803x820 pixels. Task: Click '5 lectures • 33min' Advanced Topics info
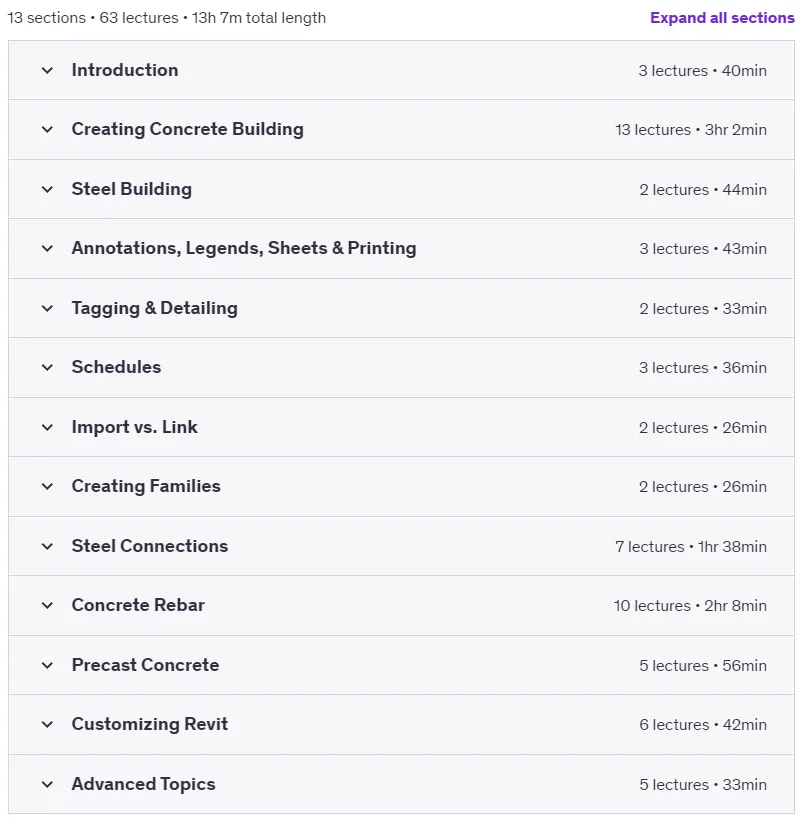703,784
